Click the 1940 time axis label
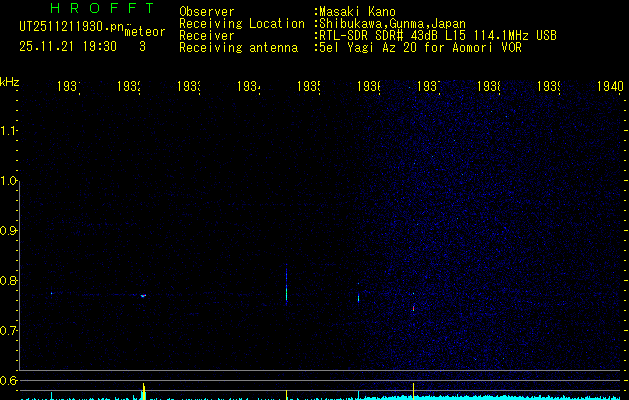 pyautogui.click(x=610, y=86)
